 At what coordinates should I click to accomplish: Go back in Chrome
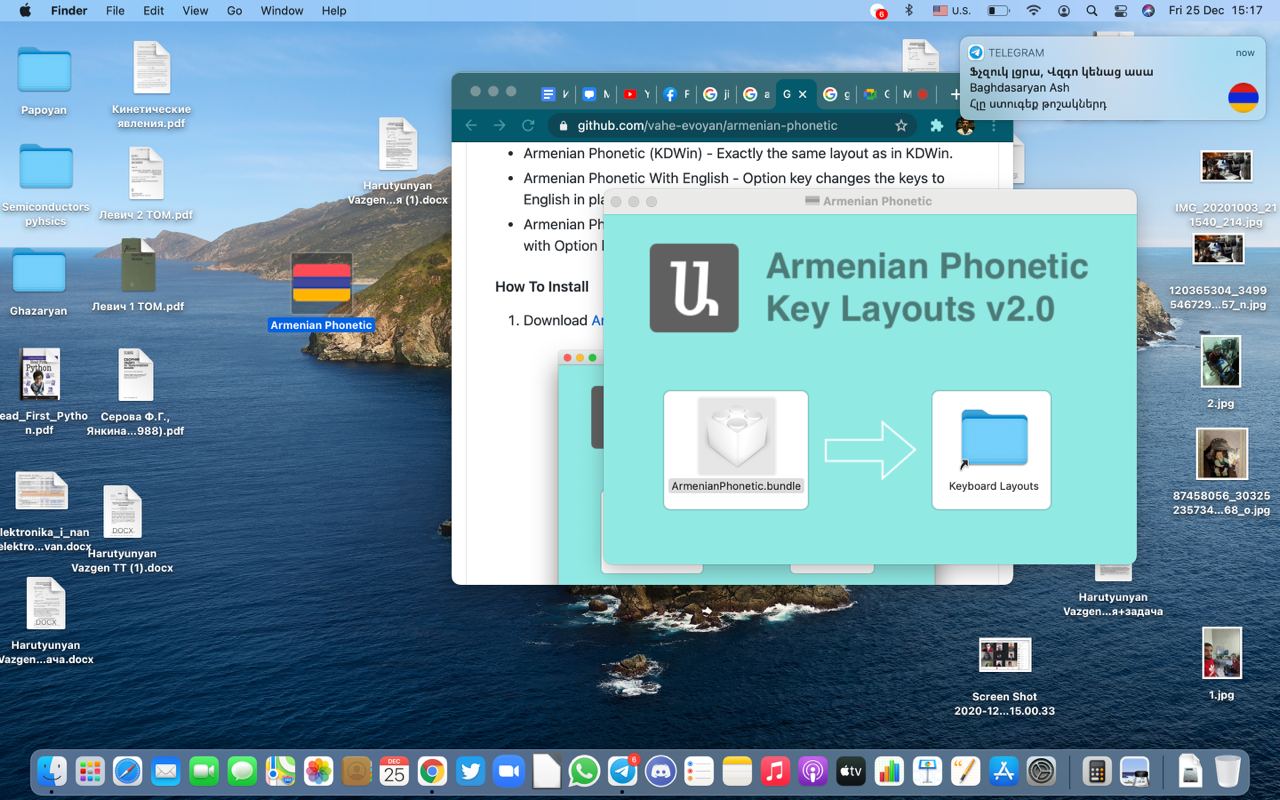click(471, 125)
